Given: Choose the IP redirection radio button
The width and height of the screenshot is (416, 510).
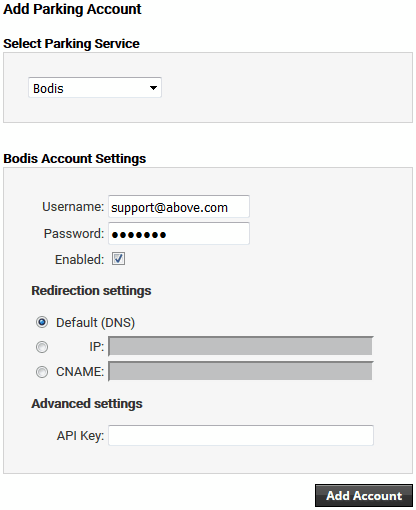Looking at the screenshot, I should [x=42, y=347].
